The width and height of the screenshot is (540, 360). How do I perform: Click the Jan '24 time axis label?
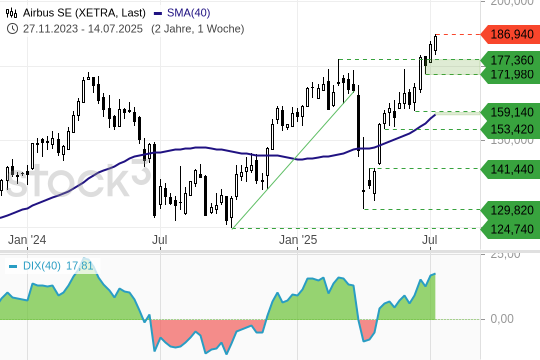tap(27, 240)
